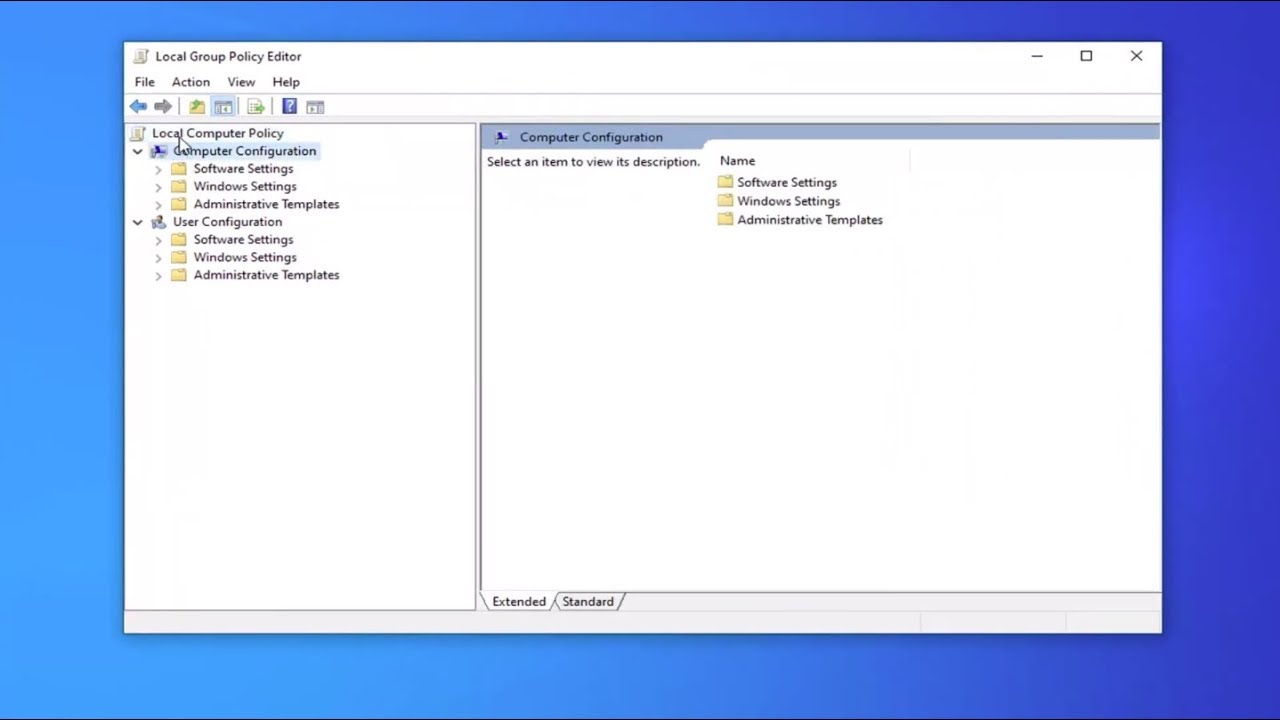Select Local Computer Policy tree root

[x=218, y=133]
